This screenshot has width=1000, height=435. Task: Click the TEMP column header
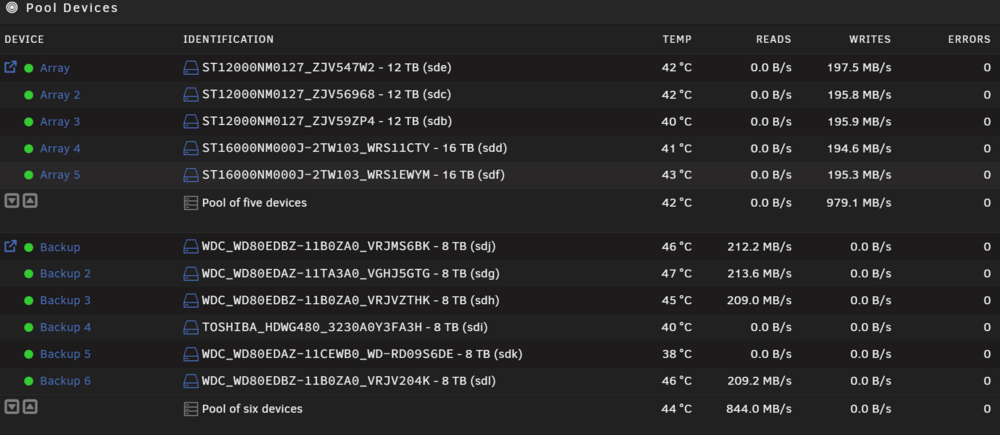pyautogui.click(x=677, y=40)
